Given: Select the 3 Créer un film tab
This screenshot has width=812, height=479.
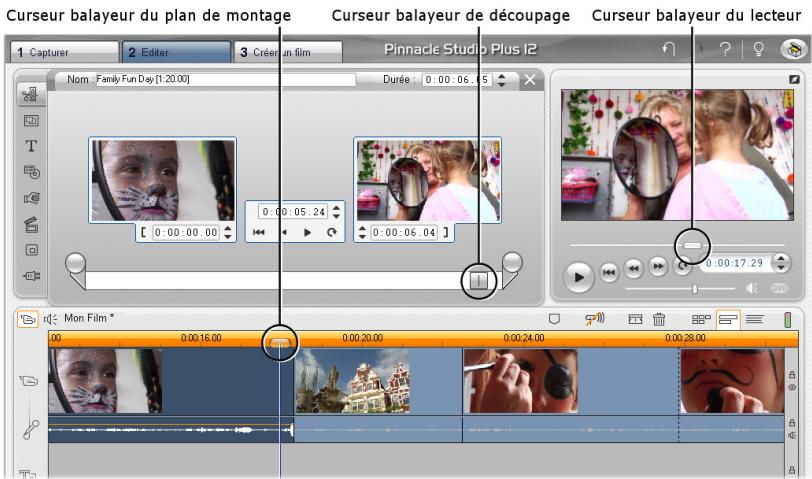Looking at the screenshot, I should (x=288, y=52).
